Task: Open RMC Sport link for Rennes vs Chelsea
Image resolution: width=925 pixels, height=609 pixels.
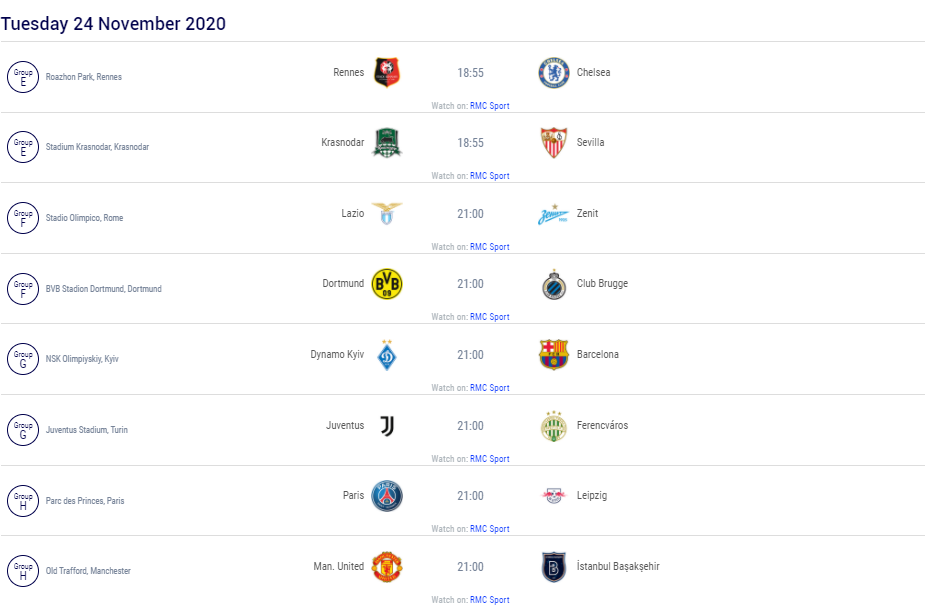Action: [x=490, y=106]
